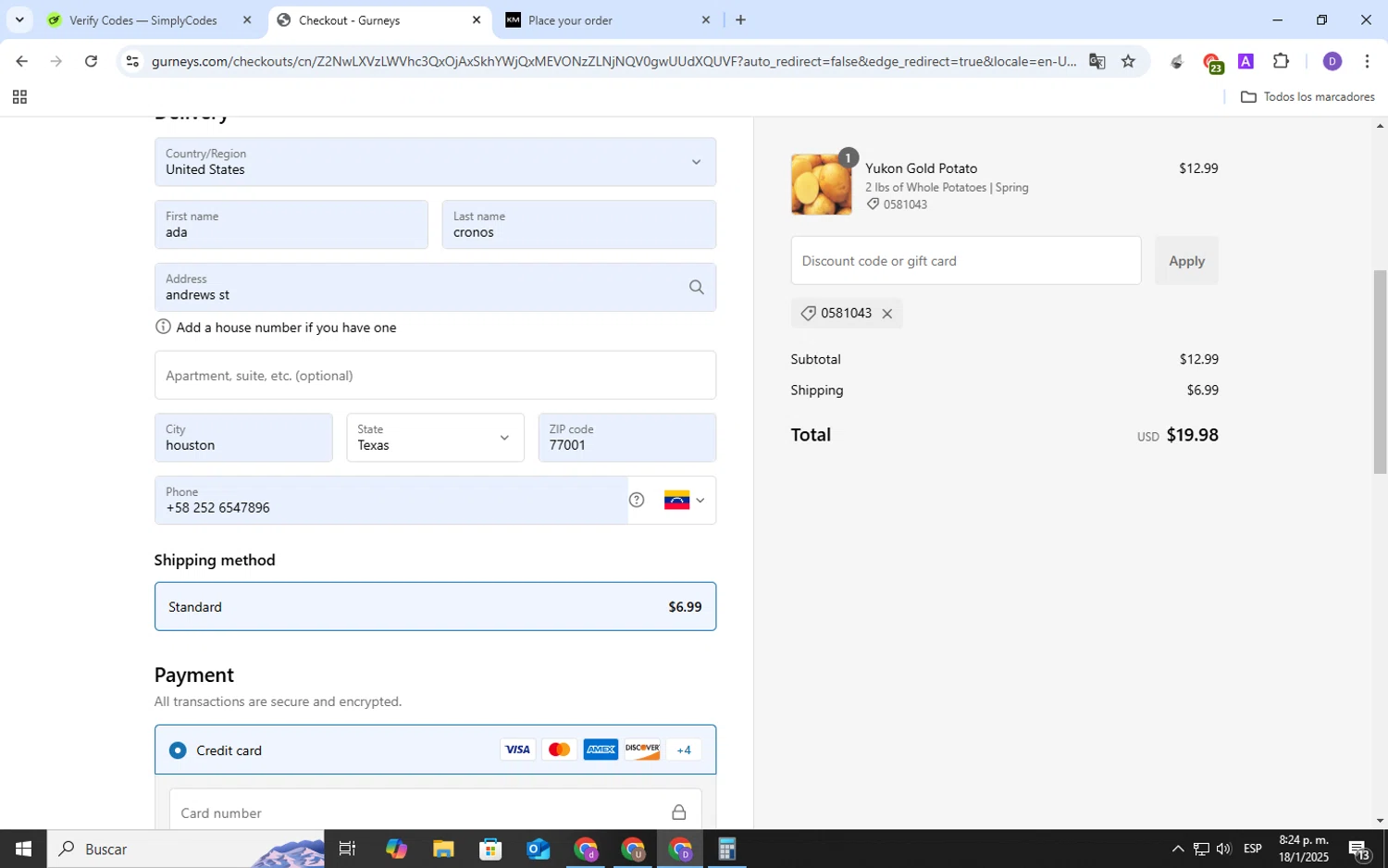Click the page vertical scrollbar thumb
The image size is (1388, 868).
tap(1380, 372)
